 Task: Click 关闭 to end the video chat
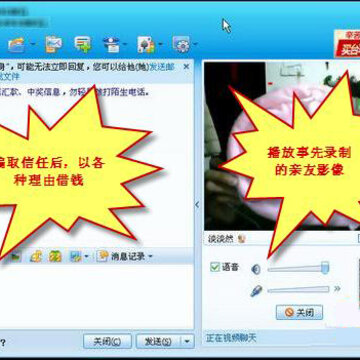[299, 312]
